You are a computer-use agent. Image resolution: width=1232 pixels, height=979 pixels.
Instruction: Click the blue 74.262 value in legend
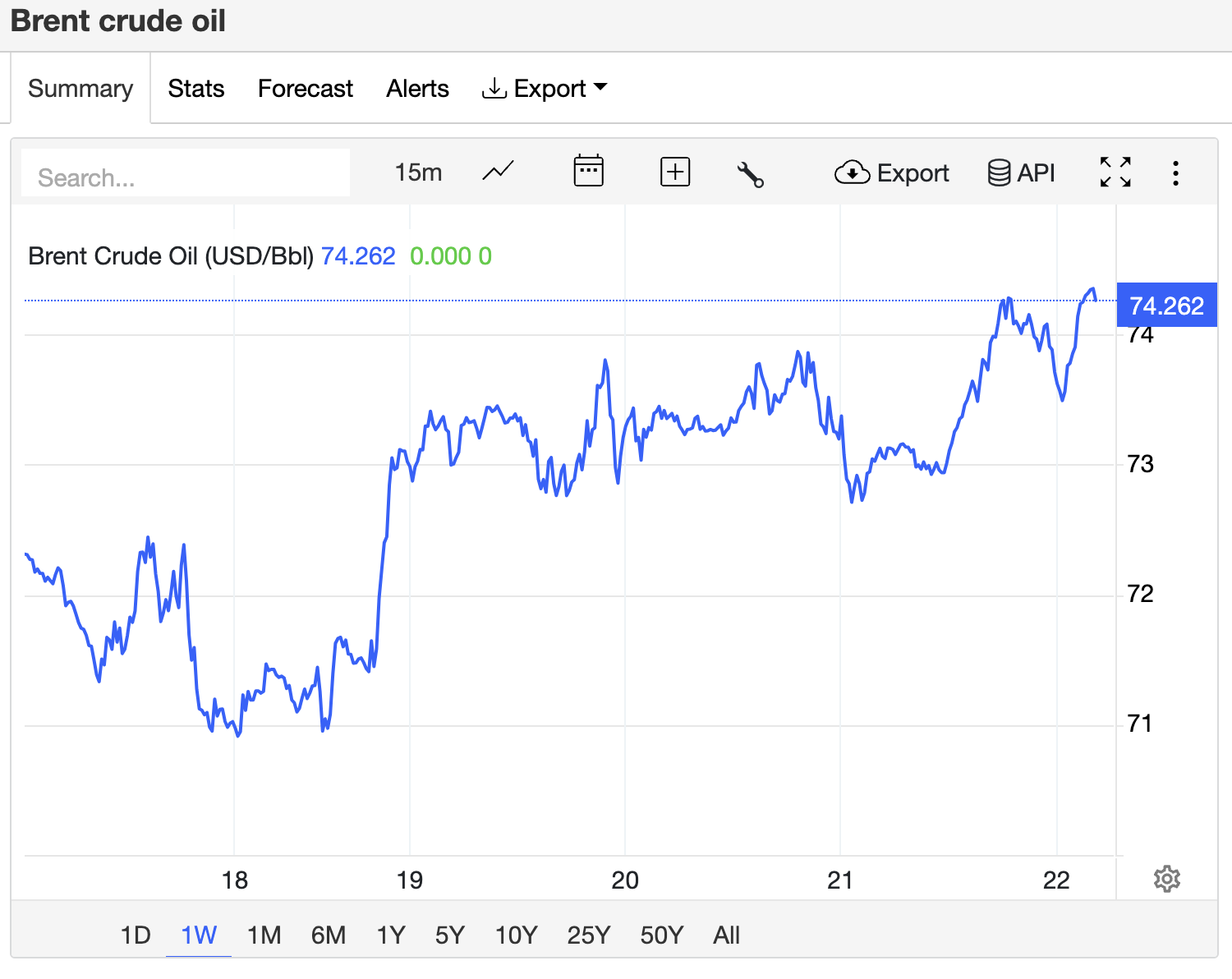point(358,256)
